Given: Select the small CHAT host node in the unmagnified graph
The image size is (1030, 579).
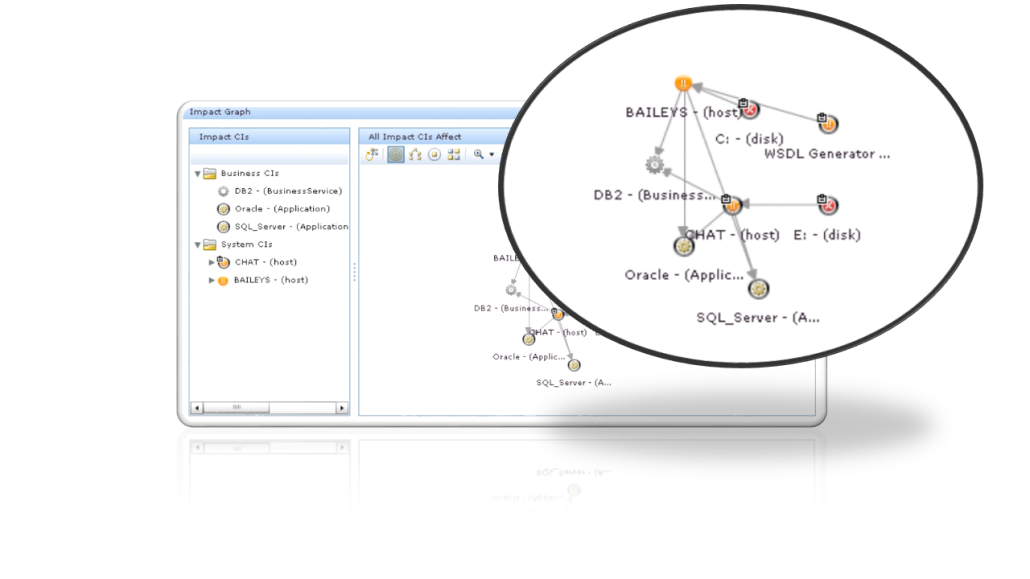Looking at the screenshot, I should point(558,314).
